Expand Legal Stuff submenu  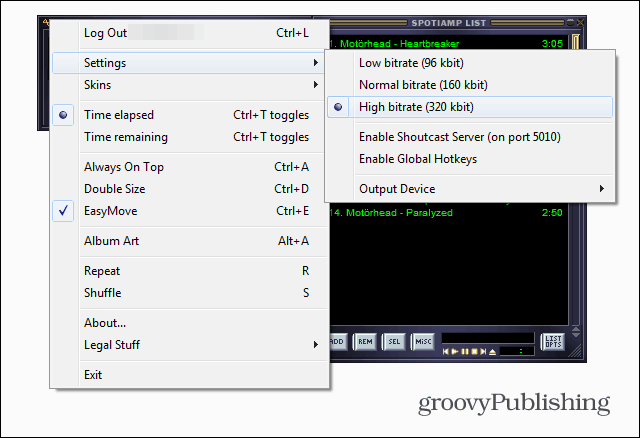click(189, 345)
